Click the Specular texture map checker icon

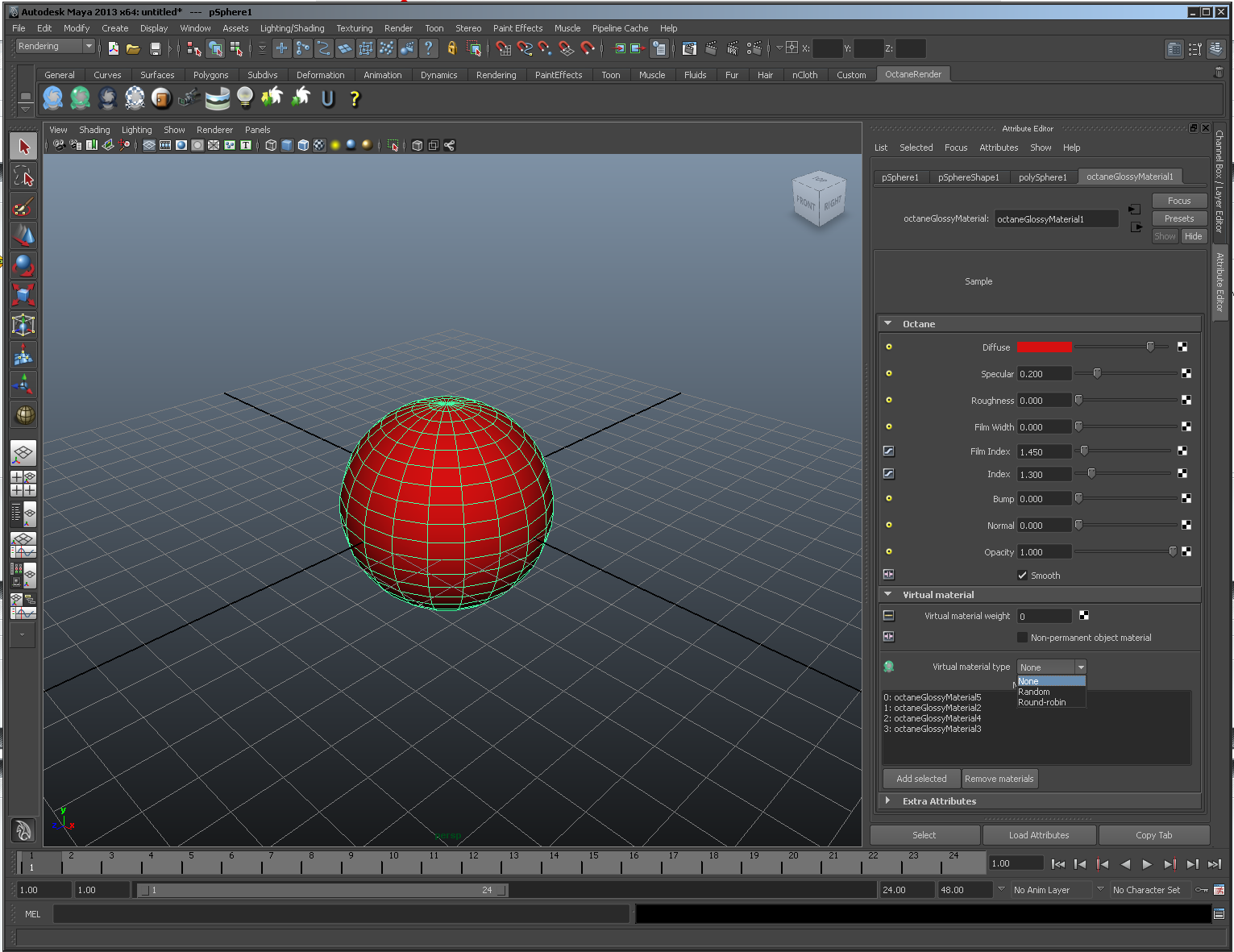[x=1186, y=373]
